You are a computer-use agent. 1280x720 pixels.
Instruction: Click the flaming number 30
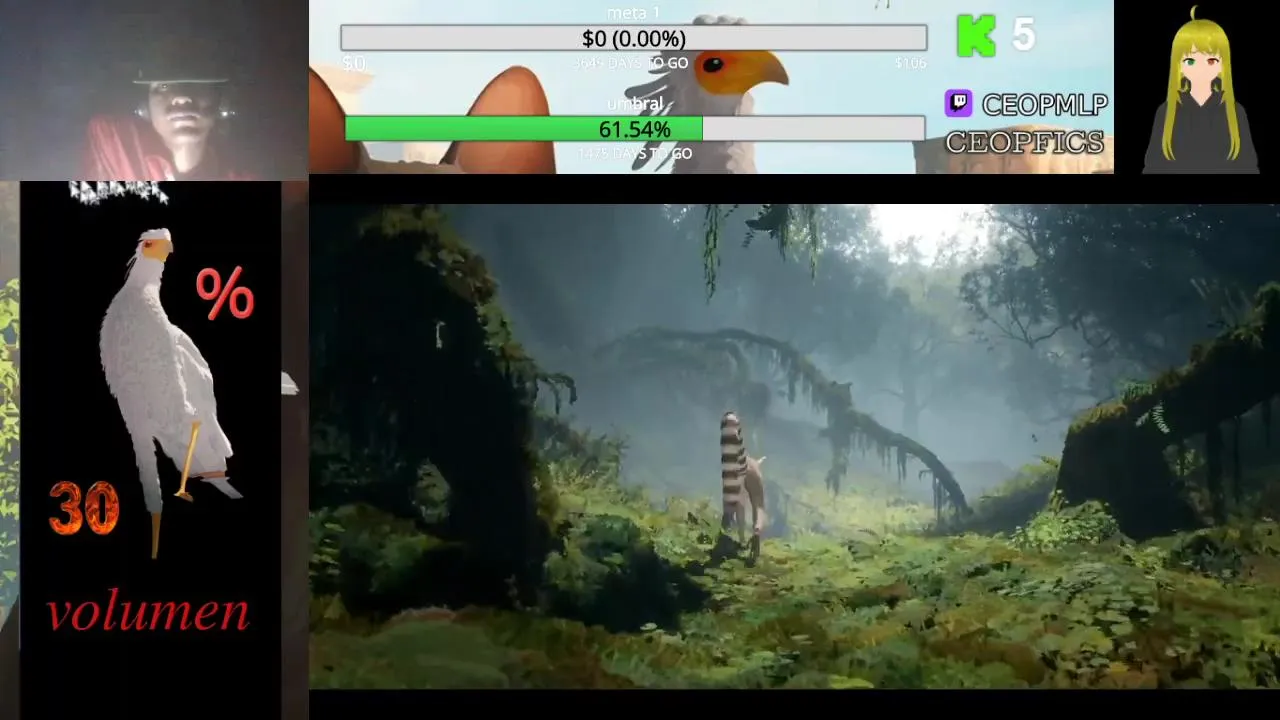[84, 507]
